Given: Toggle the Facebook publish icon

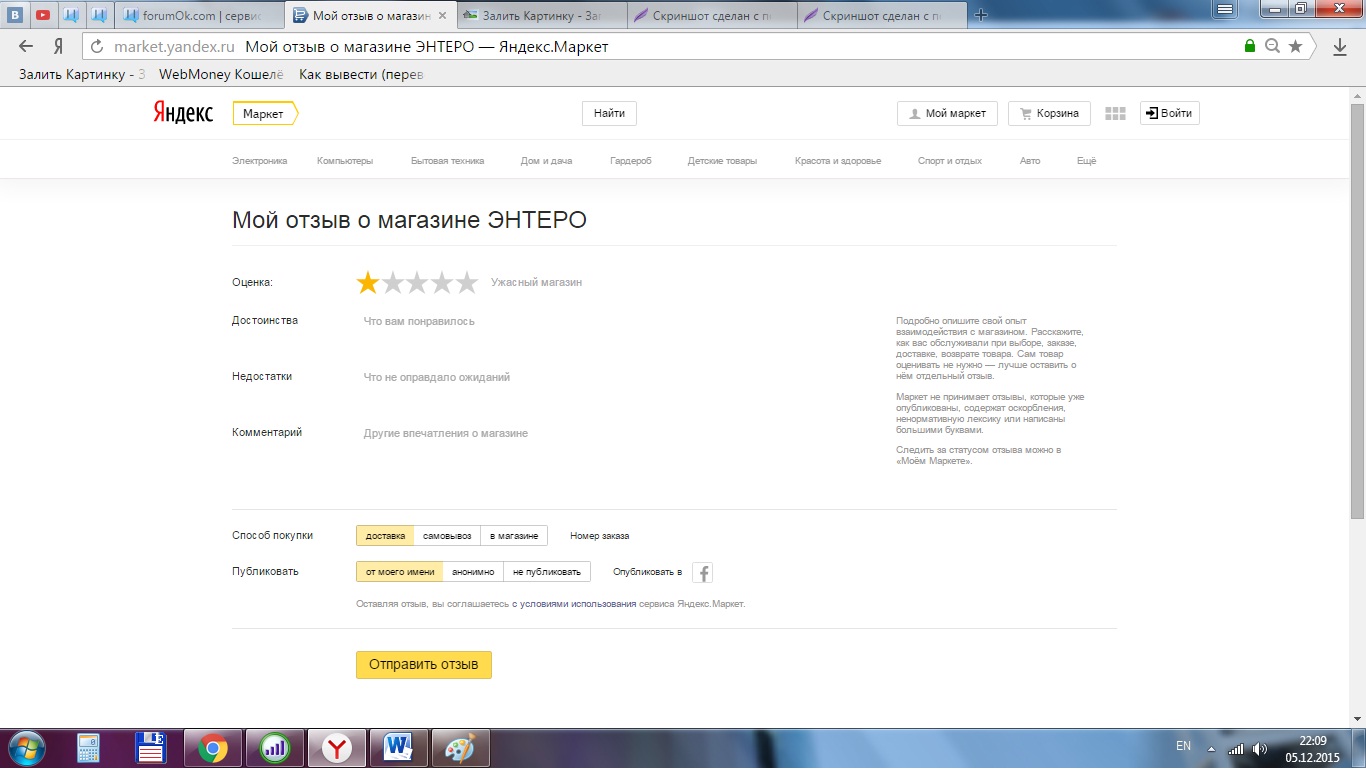Looking at the screenshot, I should point(703,573).
